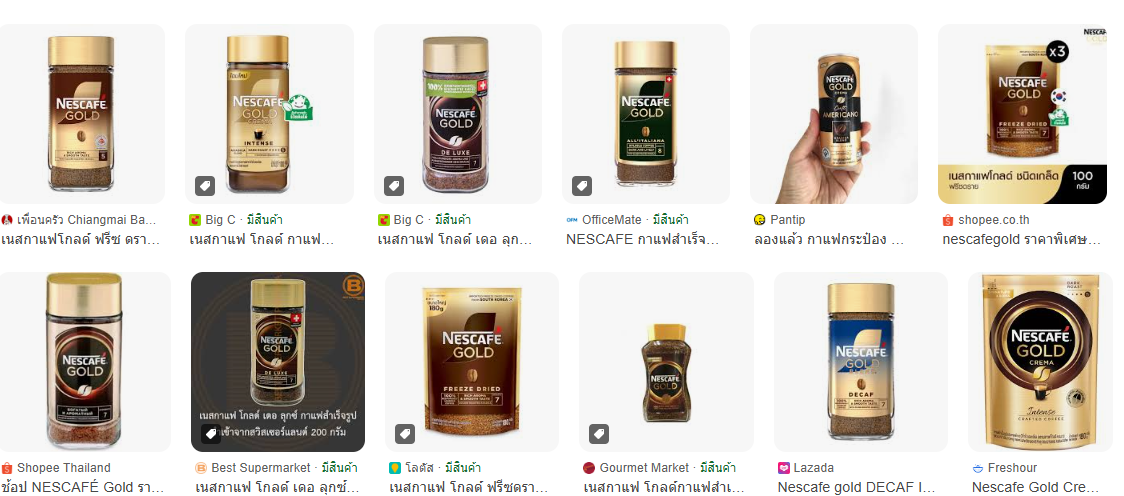Click the Gourmet Market source link
This screenshot has width=1124, height=496.
pos(644,468)
